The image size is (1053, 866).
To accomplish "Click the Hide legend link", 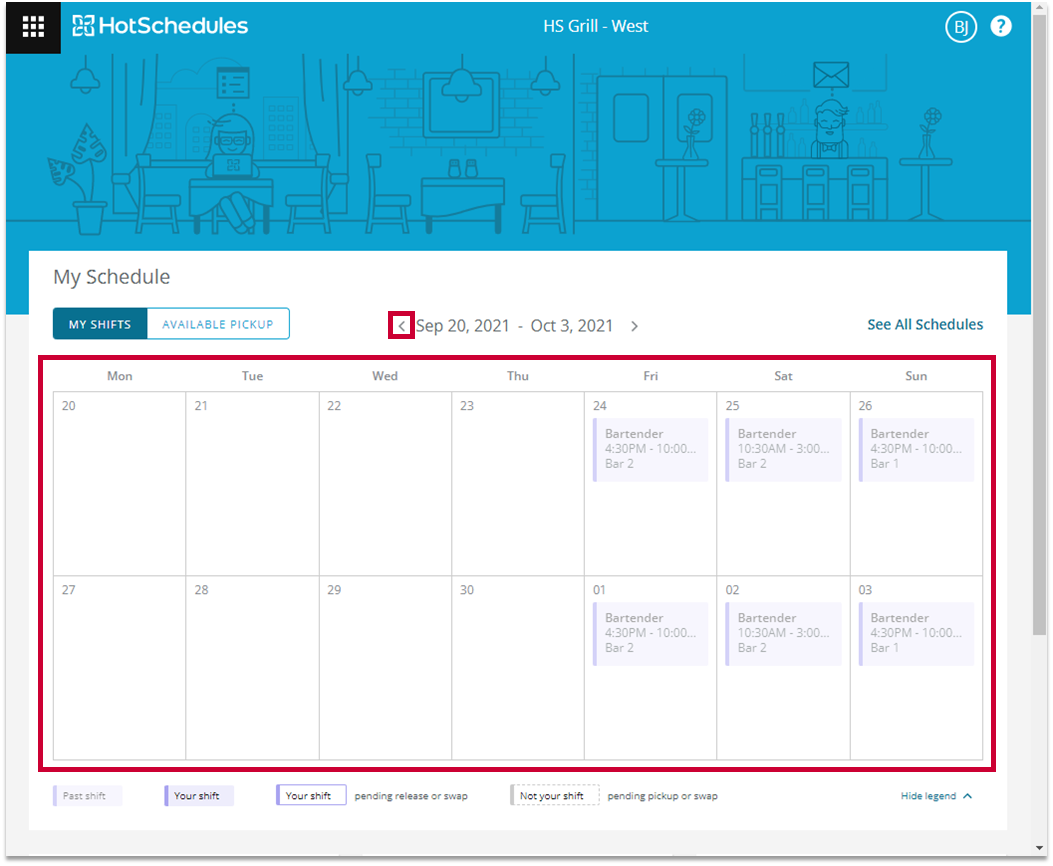I will (928, 796).
